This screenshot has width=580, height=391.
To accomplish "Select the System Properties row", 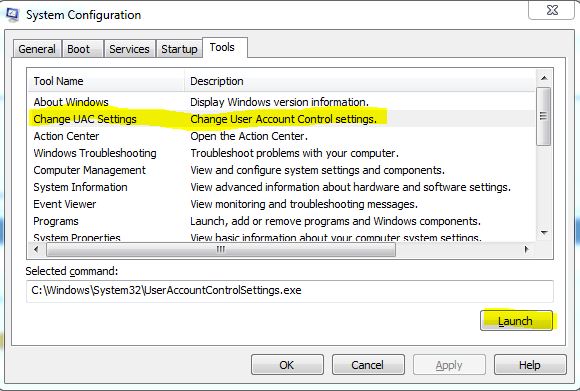I will pyautogui.click(x=281, y=237).
